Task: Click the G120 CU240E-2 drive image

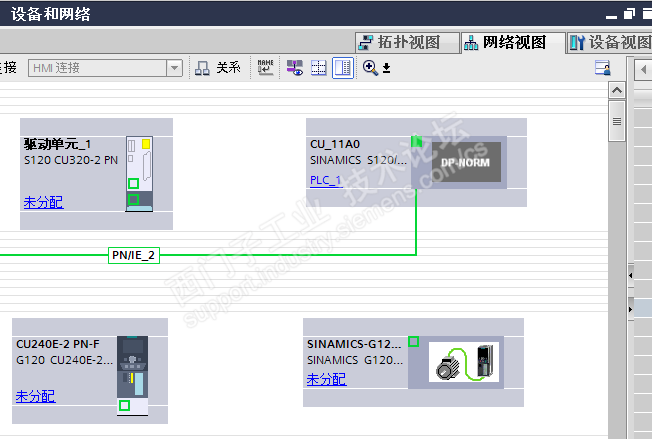Action: click(132, 375)
